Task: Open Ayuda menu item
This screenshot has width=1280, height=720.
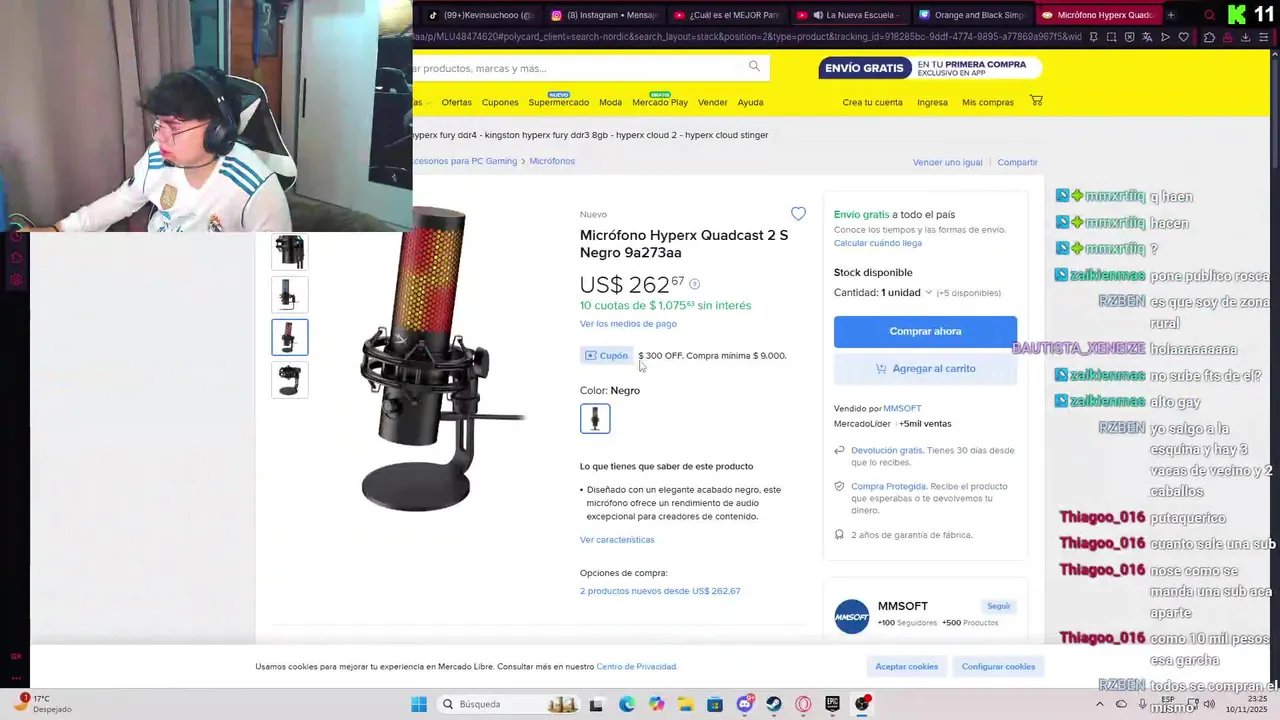Action: coord(750,102)
